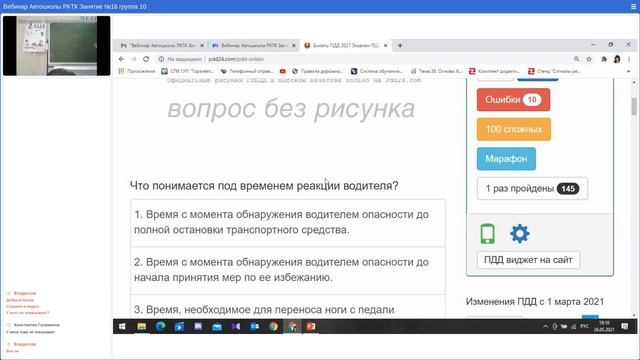Click the webinar presenter video thumbnail
The image size is (640, 360).
[57, 46]
